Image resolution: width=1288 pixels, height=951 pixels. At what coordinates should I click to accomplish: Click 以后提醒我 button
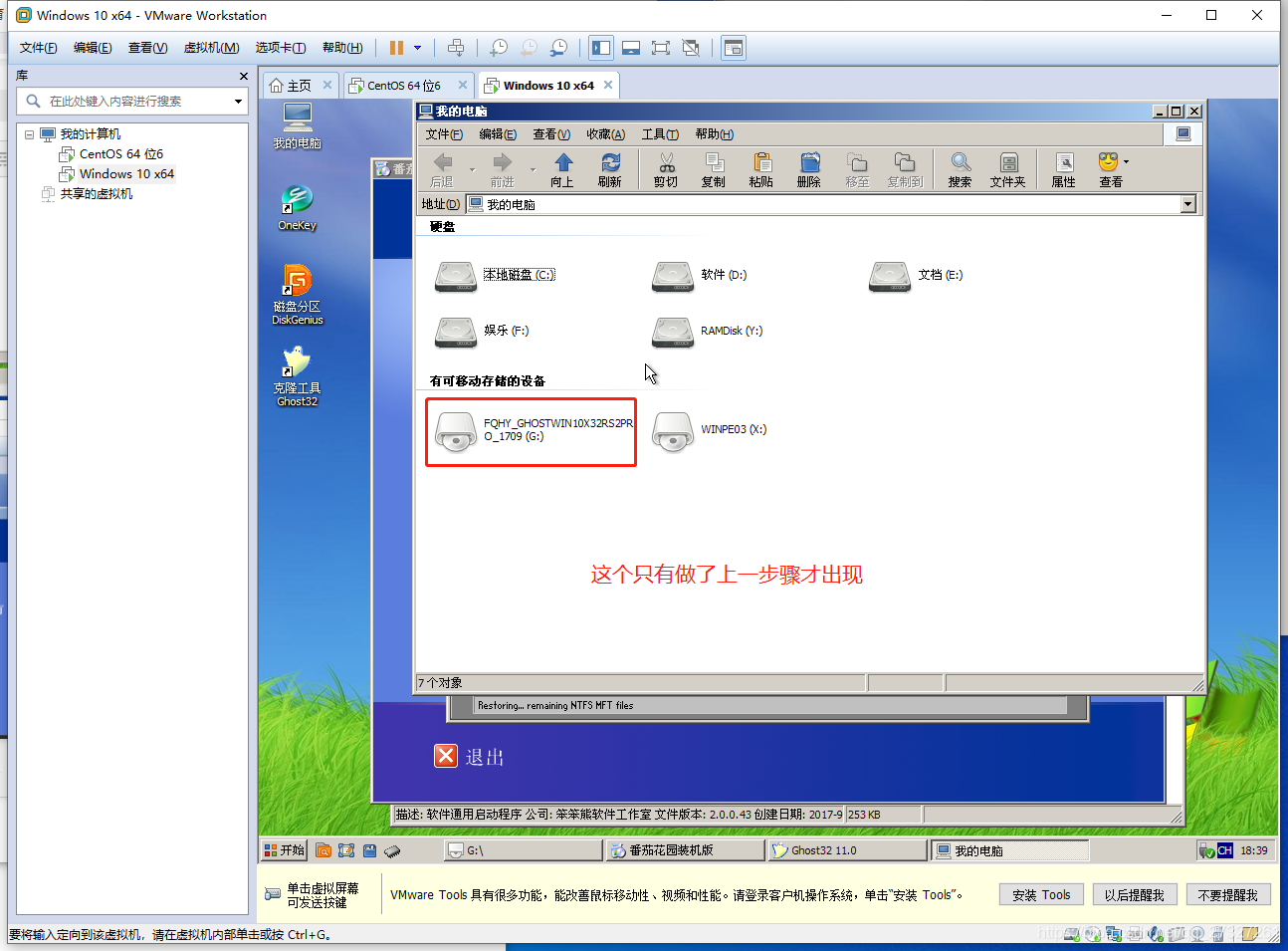coord(1134,895)
